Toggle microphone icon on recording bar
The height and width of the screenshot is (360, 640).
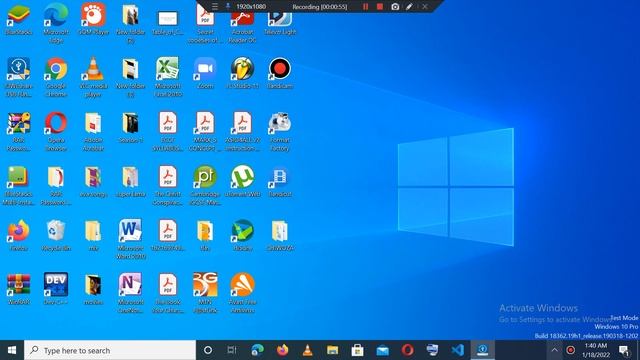point(228,7)
